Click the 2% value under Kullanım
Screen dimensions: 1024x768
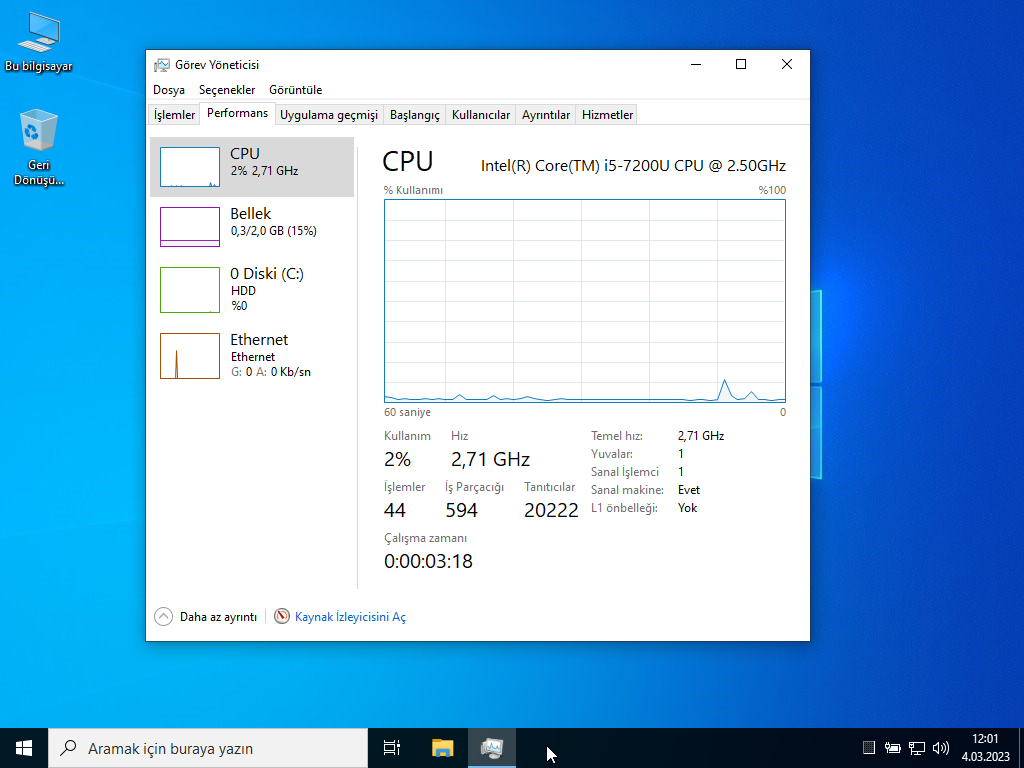tap(398, 460)
